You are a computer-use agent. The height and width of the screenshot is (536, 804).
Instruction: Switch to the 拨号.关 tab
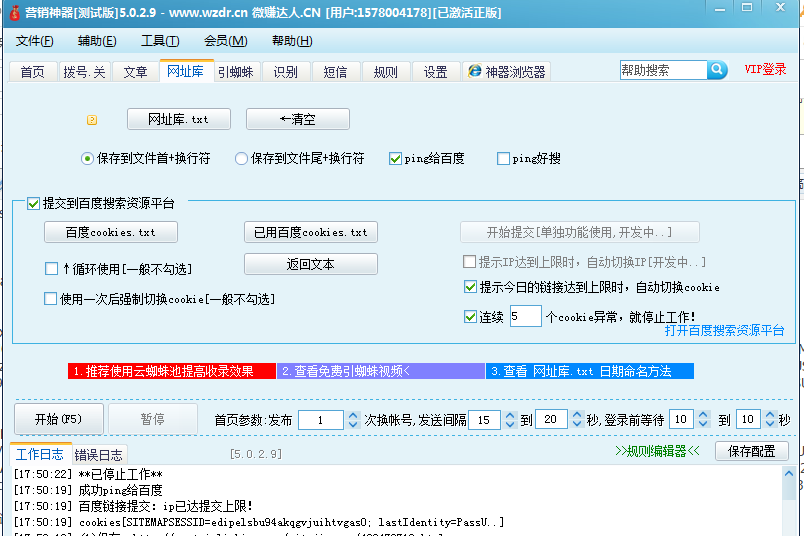(x=85, y=71)
